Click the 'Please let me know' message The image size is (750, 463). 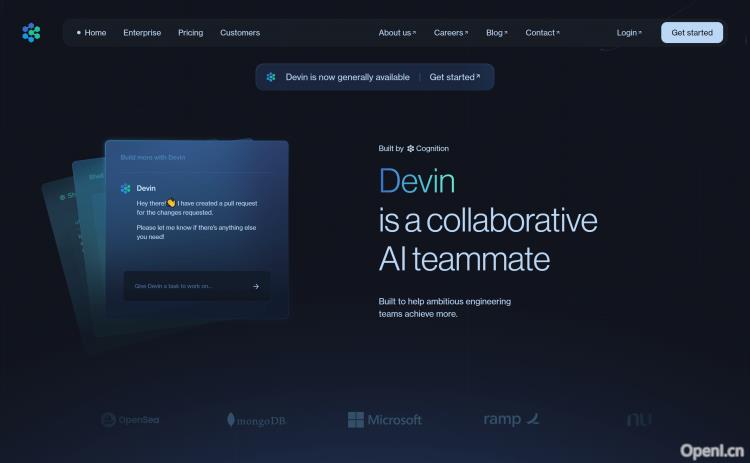[x=196, y=232]
